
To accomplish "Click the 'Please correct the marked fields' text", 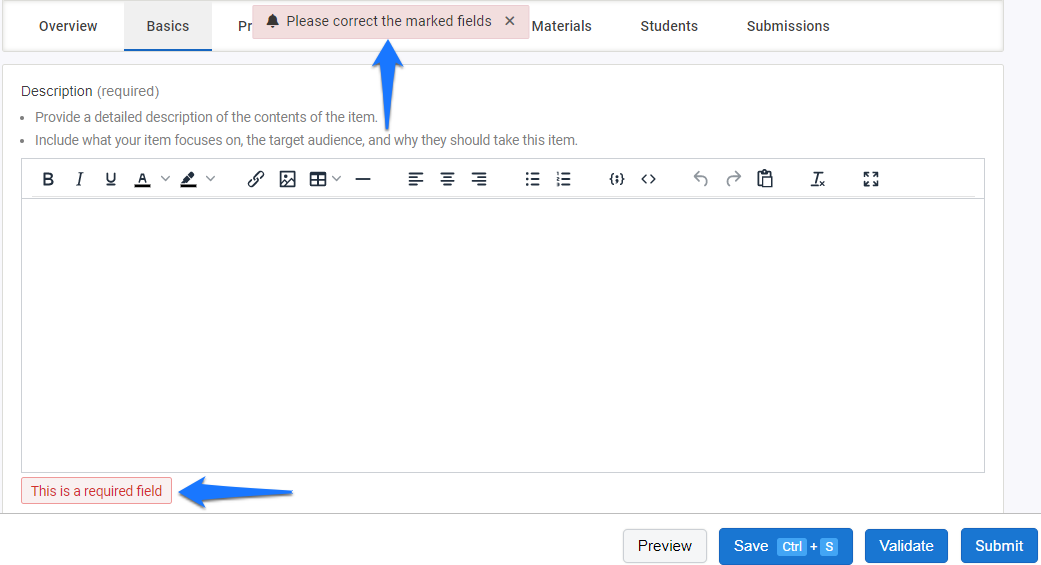I will 389,21.
